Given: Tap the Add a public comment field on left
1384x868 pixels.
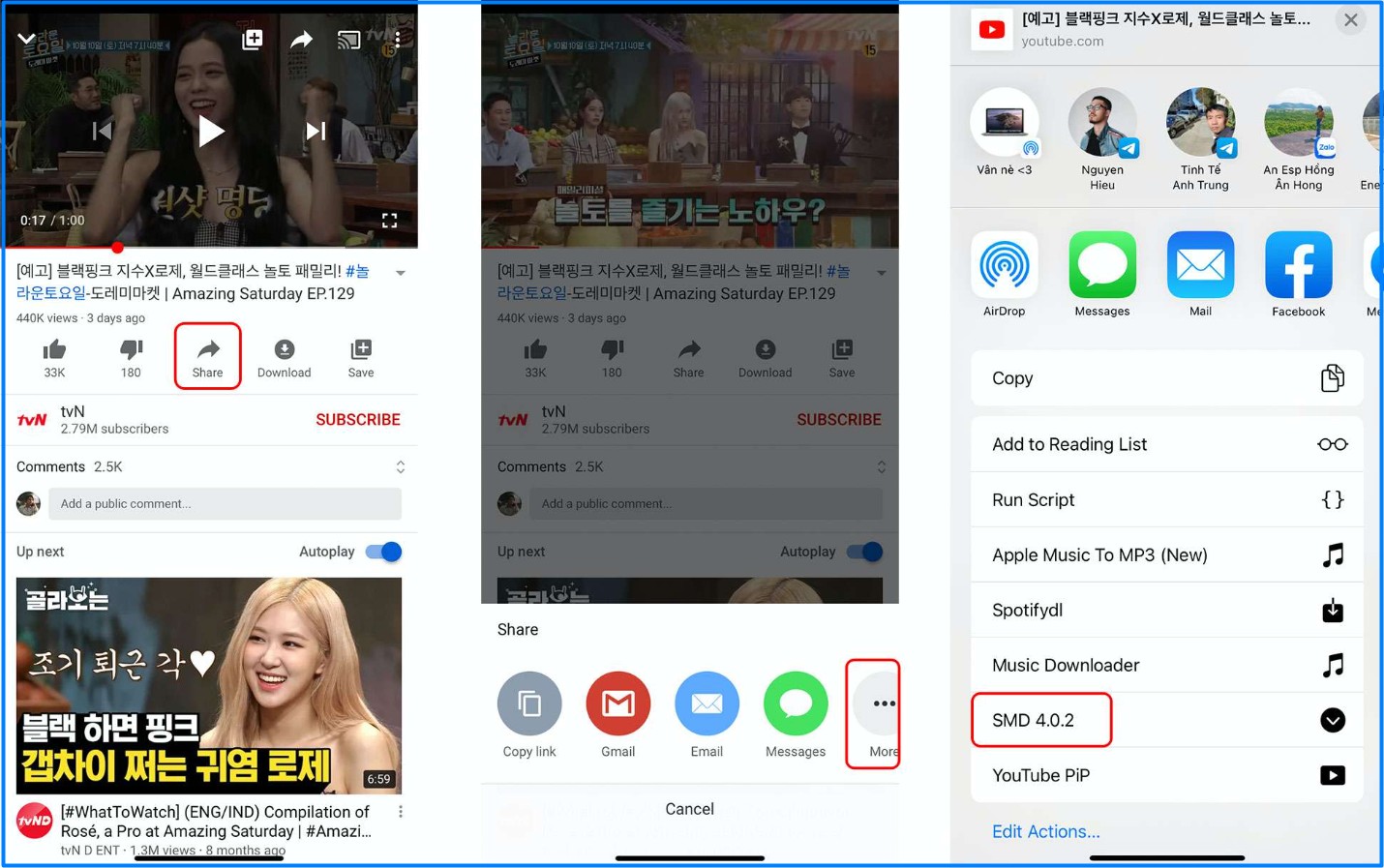Looking at the screenshot, I should coord(225,503).
